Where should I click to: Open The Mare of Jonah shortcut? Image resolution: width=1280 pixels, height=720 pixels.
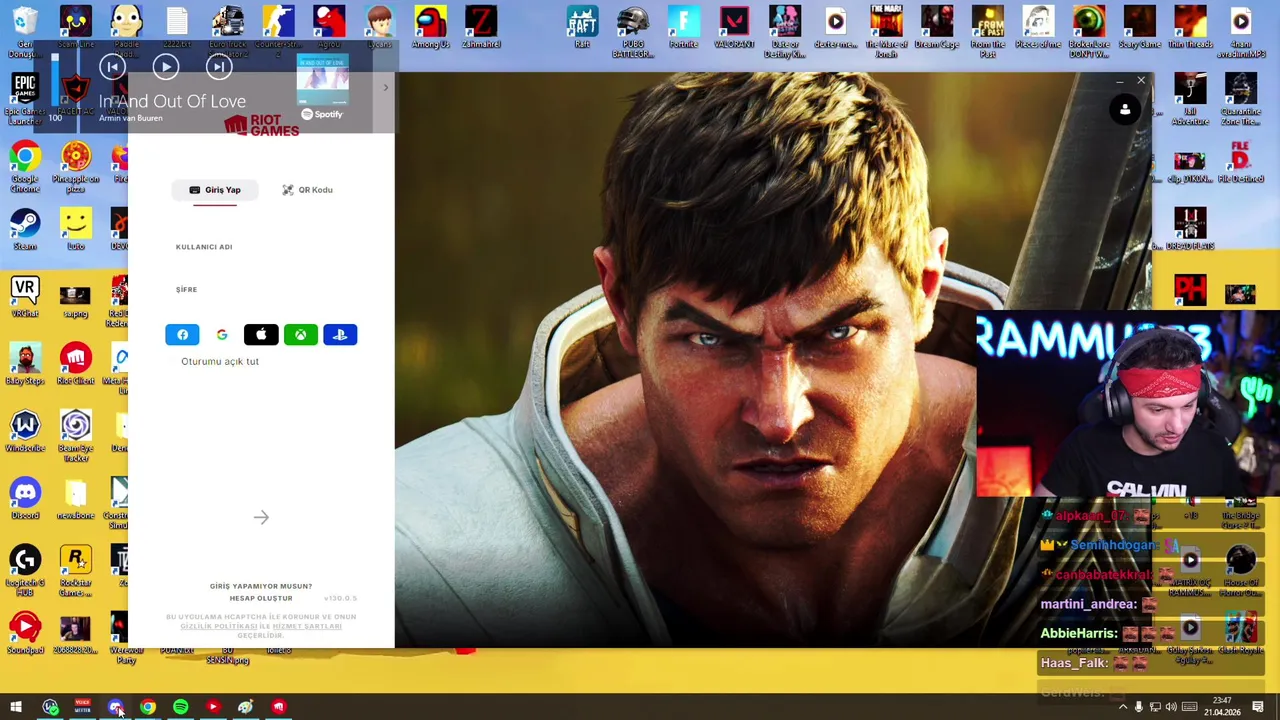coord(886,31)
